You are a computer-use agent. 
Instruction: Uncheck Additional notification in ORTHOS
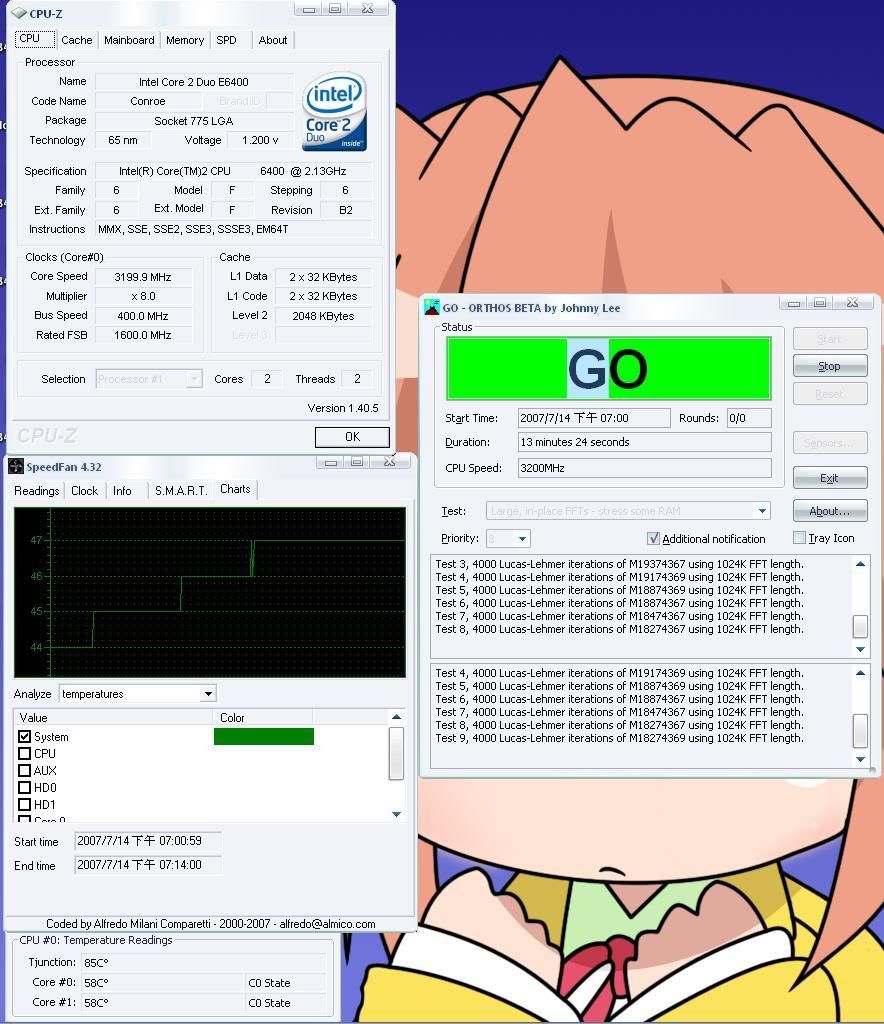653,538
